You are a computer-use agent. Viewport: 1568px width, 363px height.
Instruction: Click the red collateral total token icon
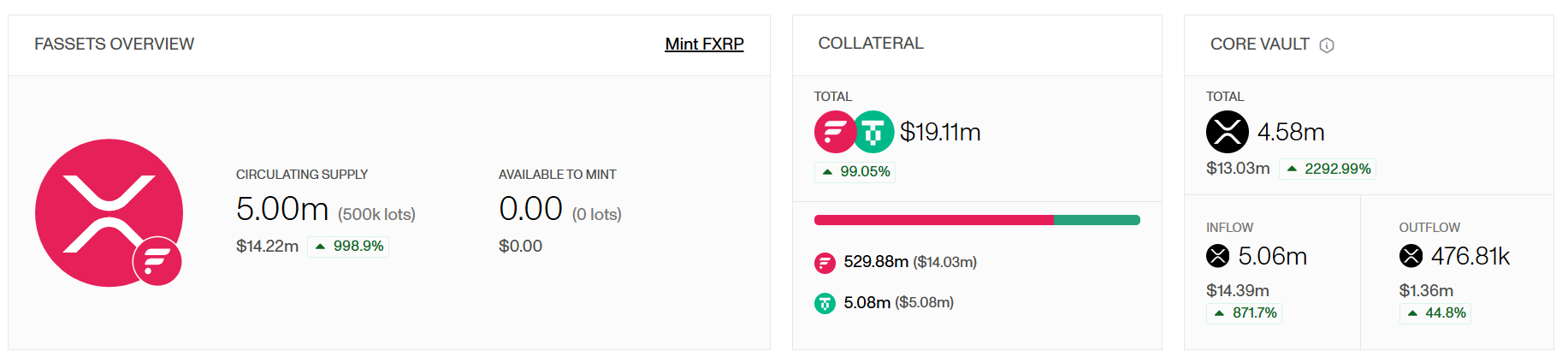click(834, 132)
